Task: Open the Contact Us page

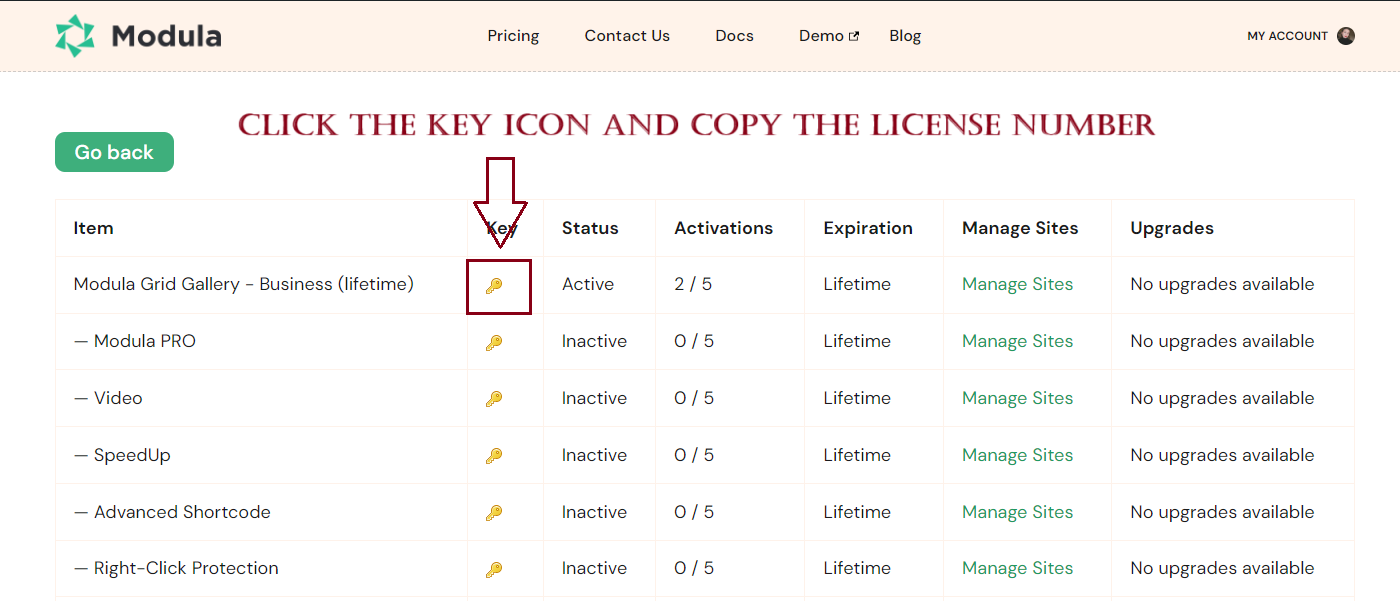Action: point(627,36)
